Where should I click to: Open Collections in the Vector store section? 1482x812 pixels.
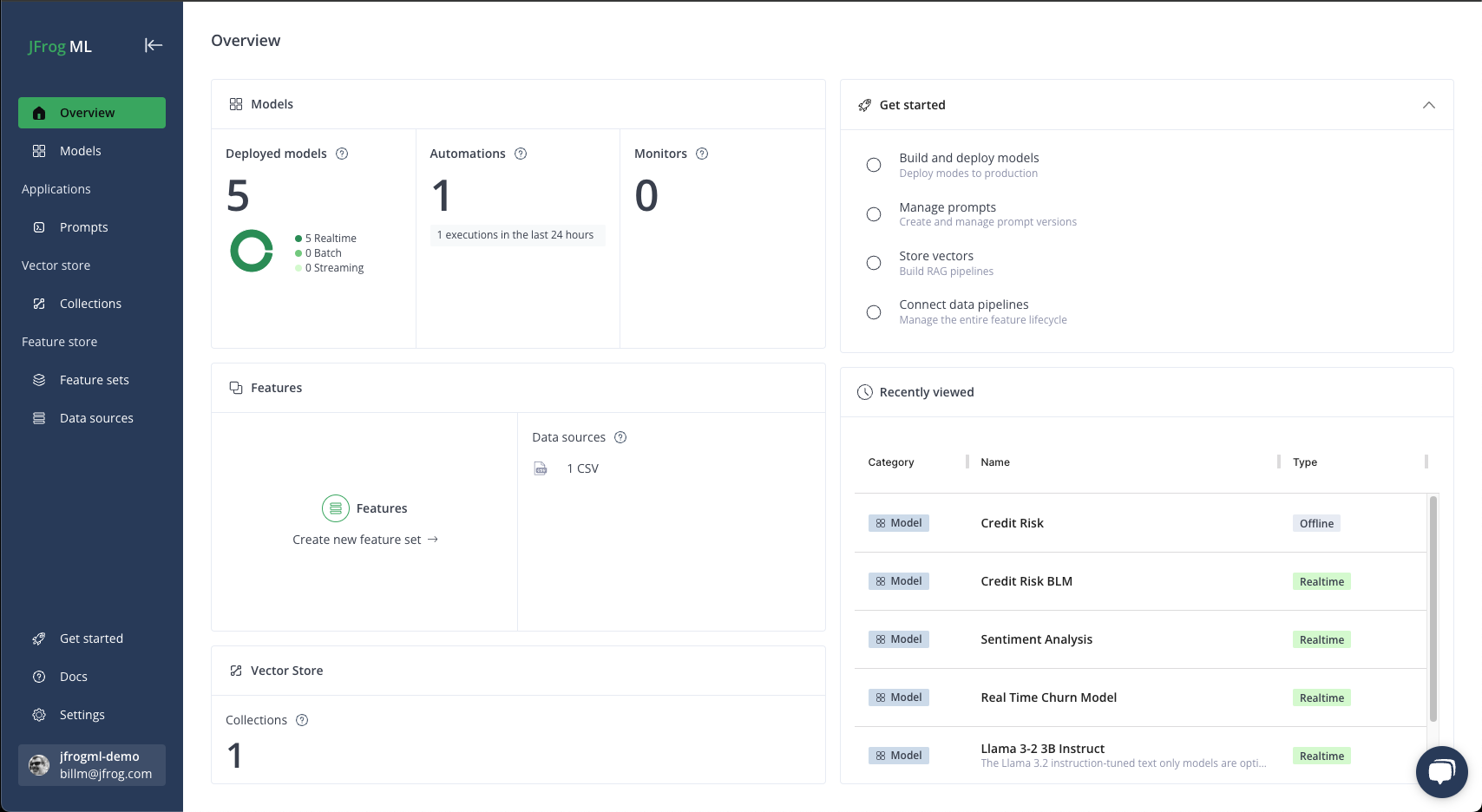(90, 303)
